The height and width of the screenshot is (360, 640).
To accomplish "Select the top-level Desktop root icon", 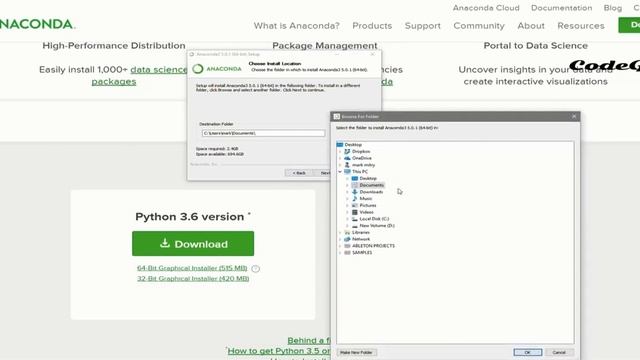I will click(340, 144).
